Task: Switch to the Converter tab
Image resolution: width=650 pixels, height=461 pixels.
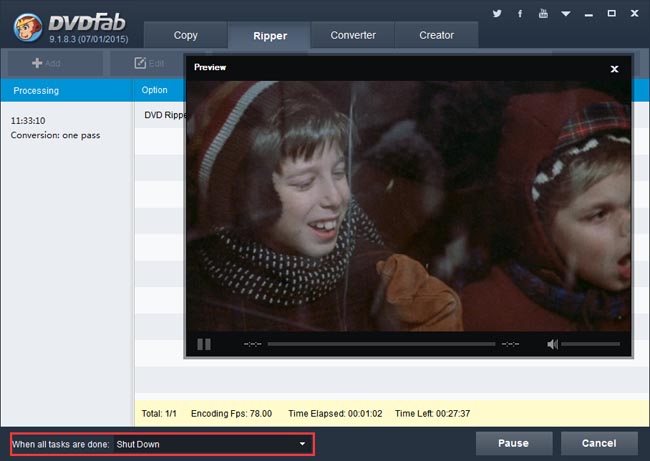Action: point(353,35)
